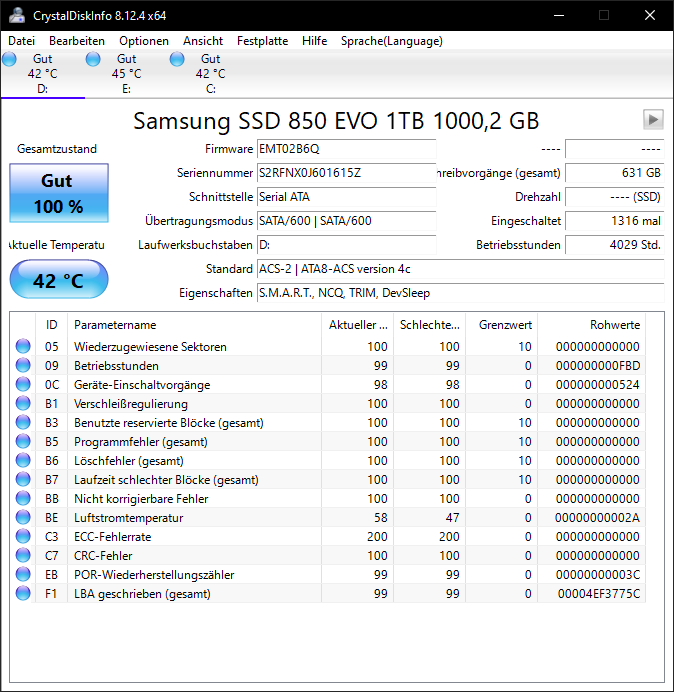Viewport: 674px width, 692px height.
Task: Close the CrystalDiskInfo window
Action: point(650,15)
